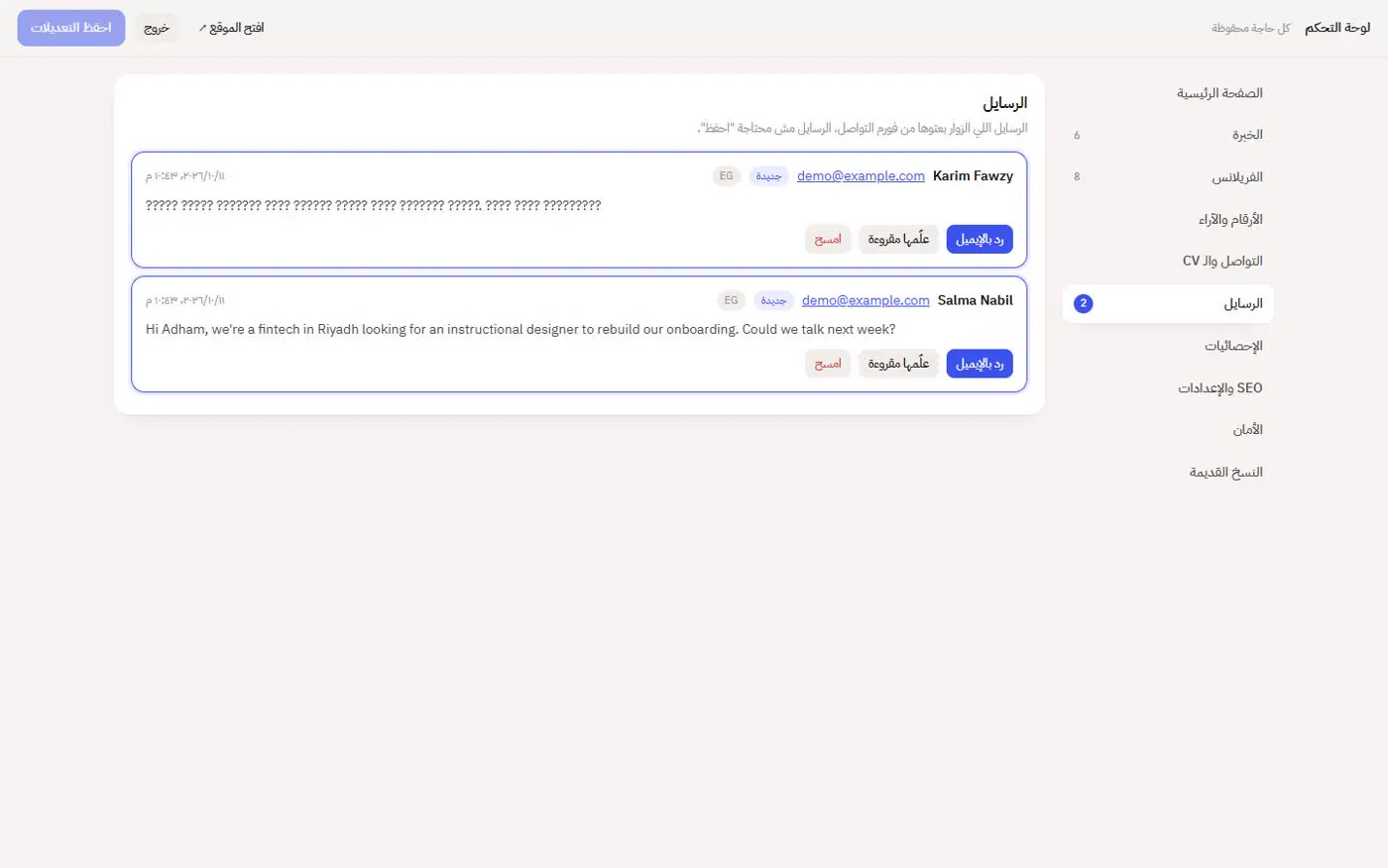The image size is (1388, 868).
Task: Click the timestamp on Salma Nabil's message
Action: point(185,300)
